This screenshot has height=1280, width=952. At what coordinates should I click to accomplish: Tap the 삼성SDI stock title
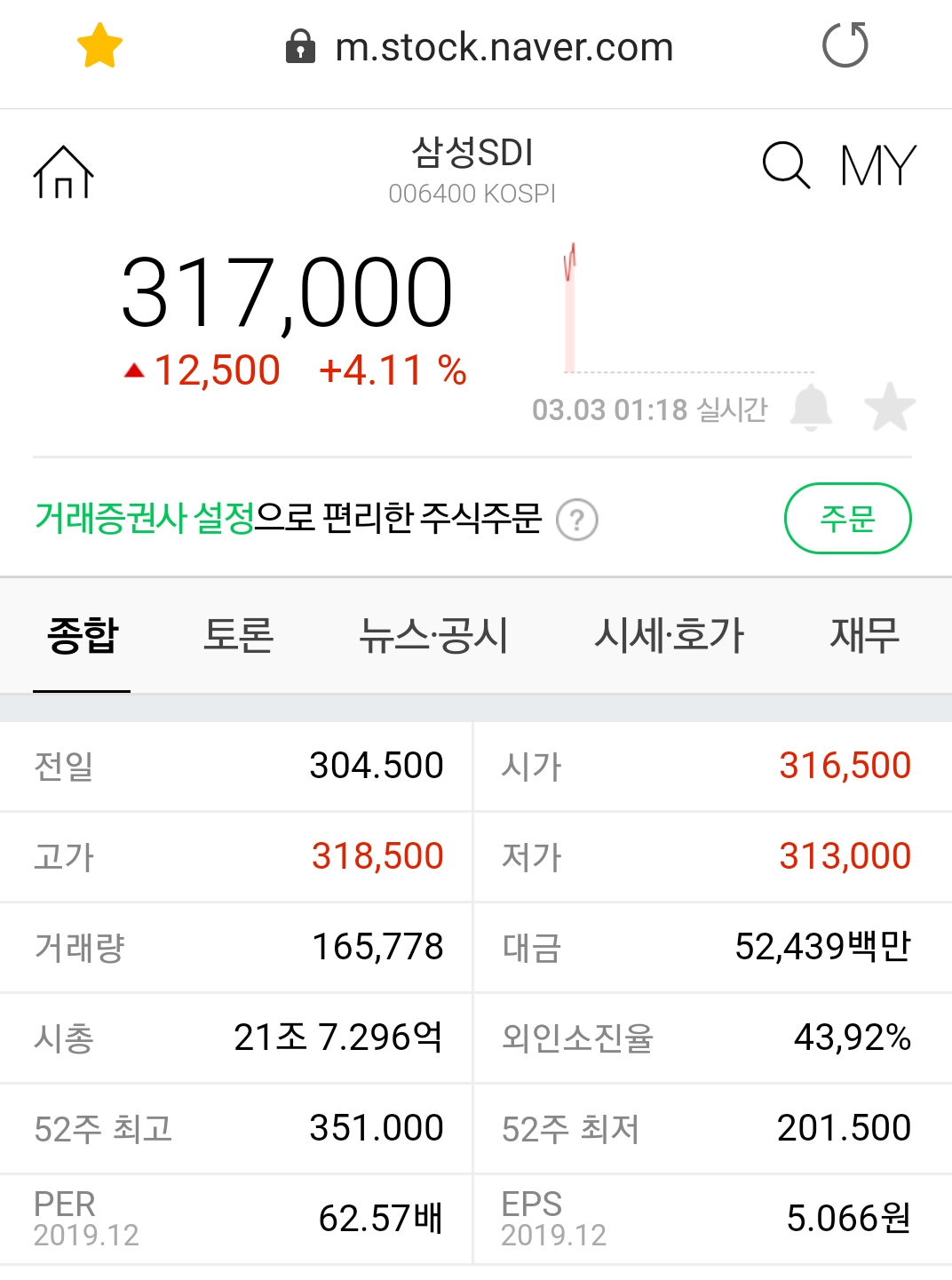(x=472, y=153)
